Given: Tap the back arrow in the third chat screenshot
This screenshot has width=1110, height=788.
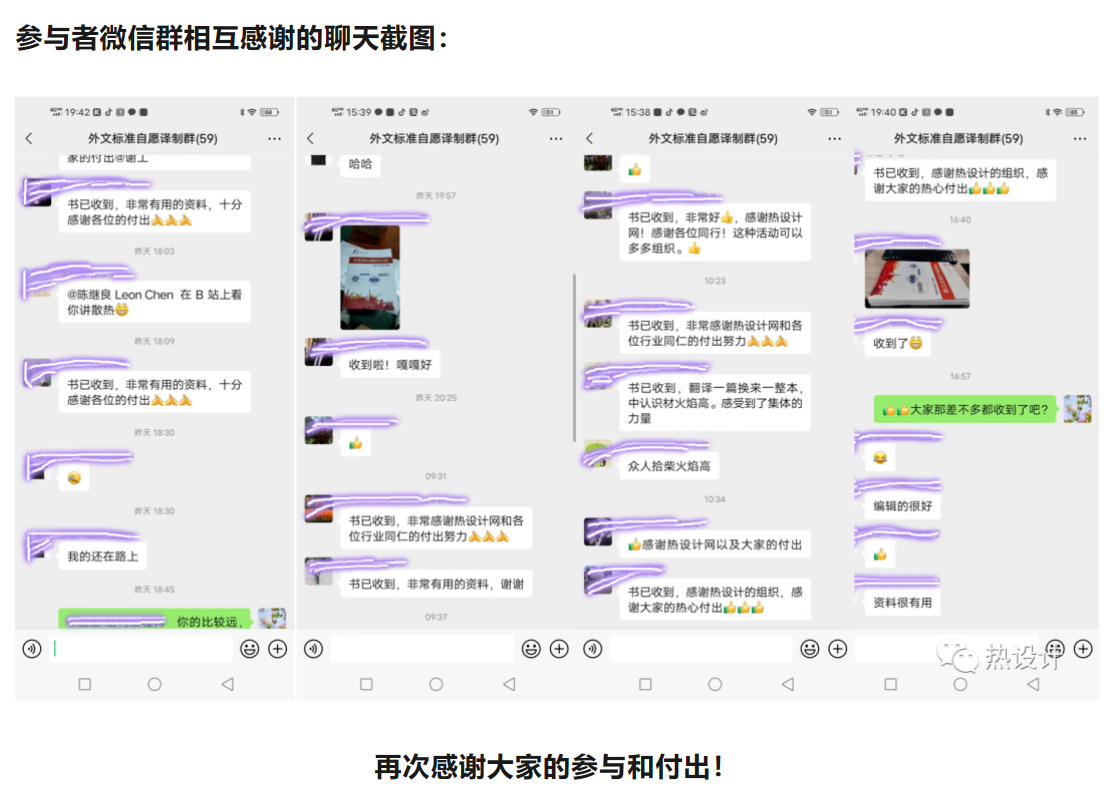Looking at the screenshot, I should coord(589,138).
